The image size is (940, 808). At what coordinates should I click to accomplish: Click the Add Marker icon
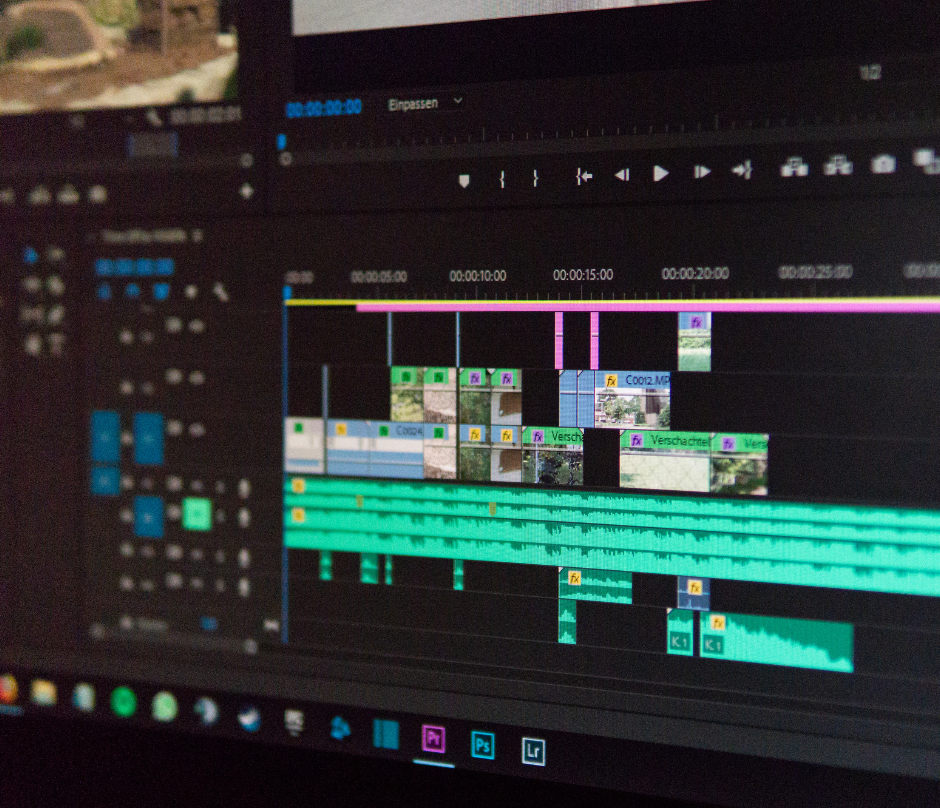click(x=463, y=180)
